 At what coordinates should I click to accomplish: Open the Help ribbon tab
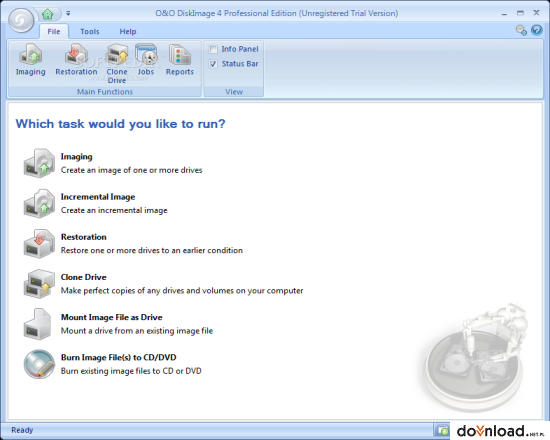128,32
